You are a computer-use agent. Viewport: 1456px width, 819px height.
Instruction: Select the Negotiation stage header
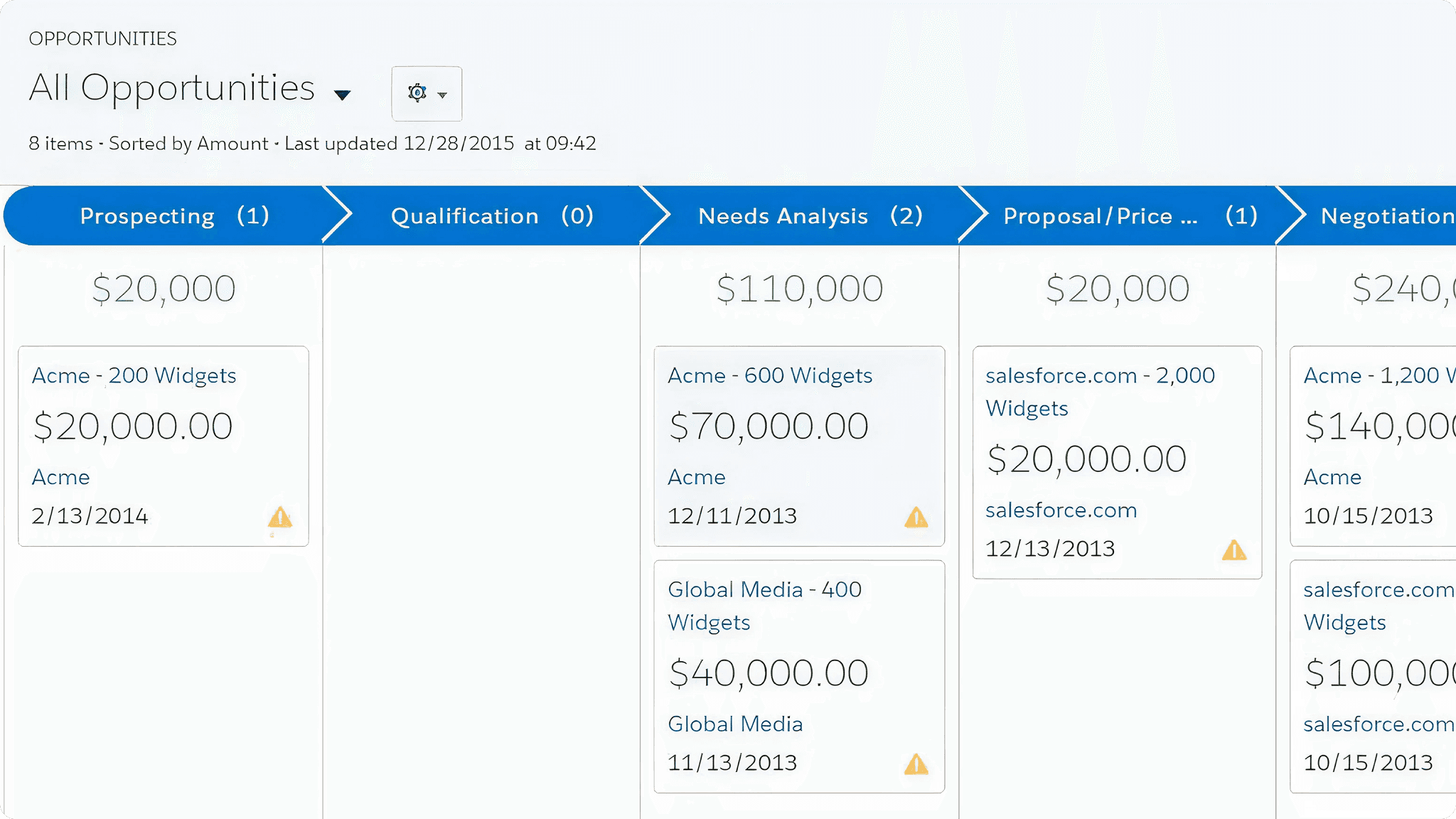pos(1372,215)
